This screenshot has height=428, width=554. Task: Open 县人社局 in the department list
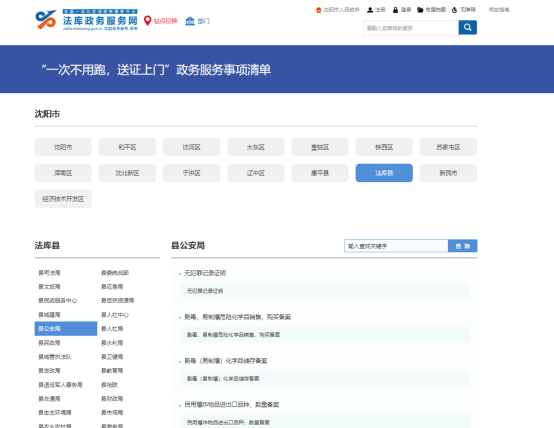(x=112, y=329)
